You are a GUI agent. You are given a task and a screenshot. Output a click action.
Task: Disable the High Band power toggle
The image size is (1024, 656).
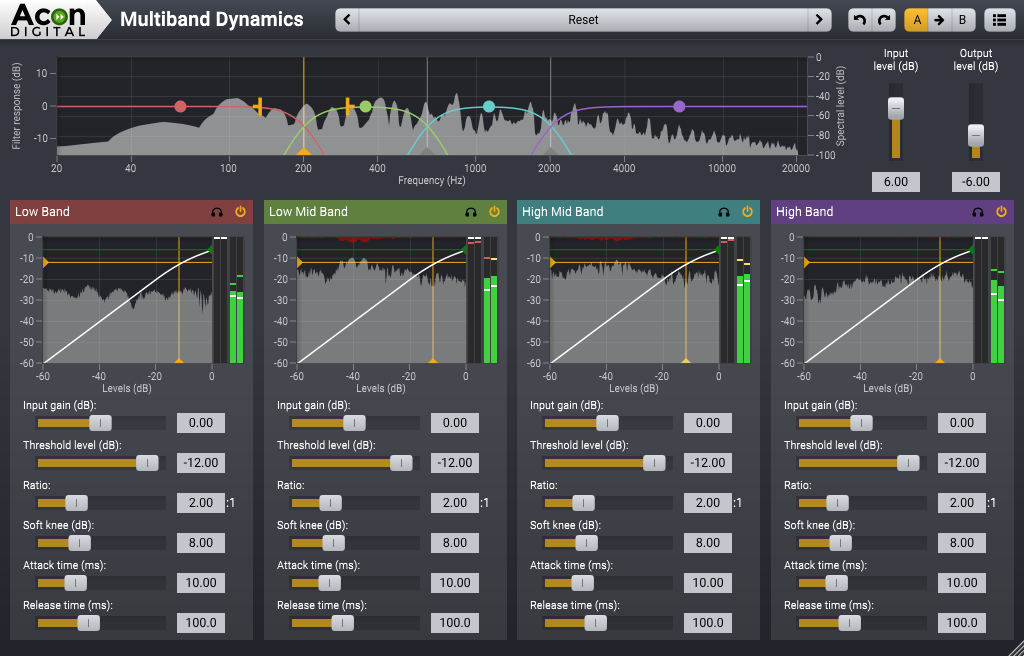(1000, 212)
